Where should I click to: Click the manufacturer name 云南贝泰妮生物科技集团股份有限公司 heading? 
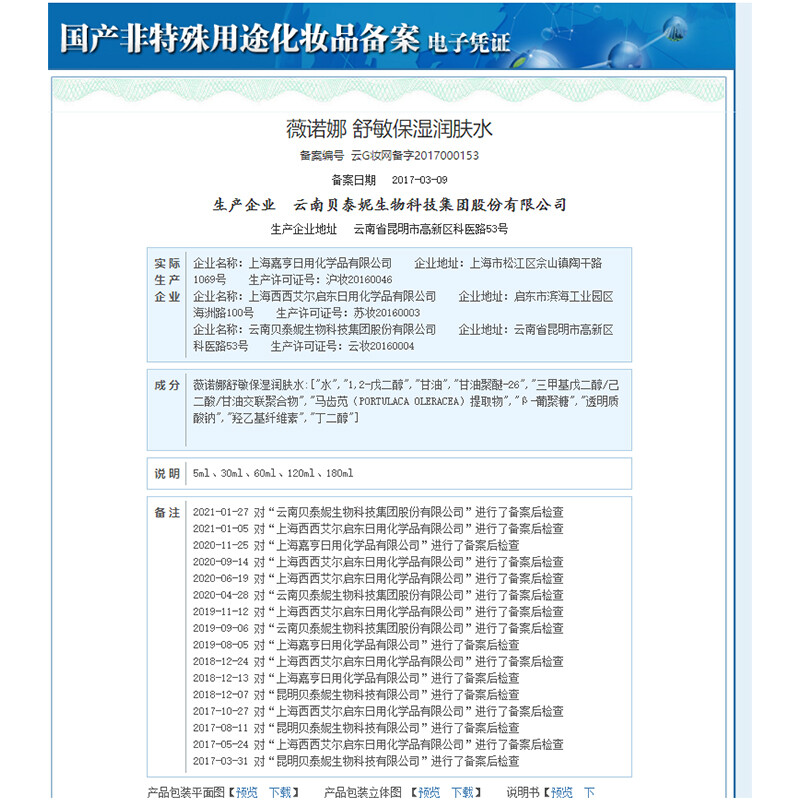pyautogui.click(x=430, y=205)
